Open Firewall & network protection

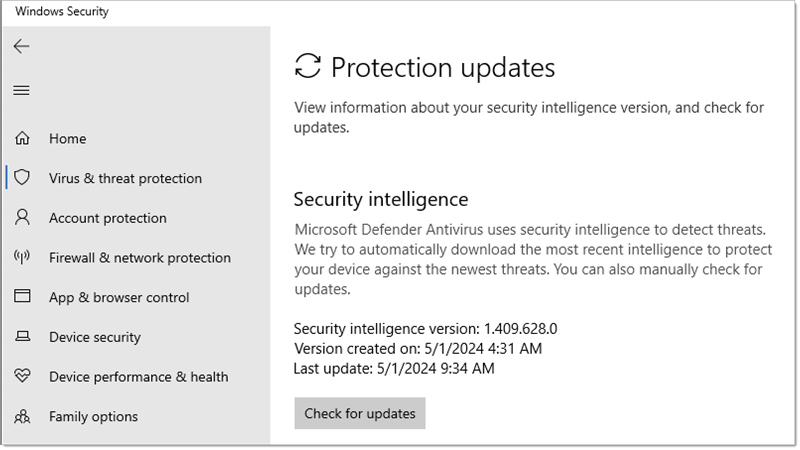[140, 258]
